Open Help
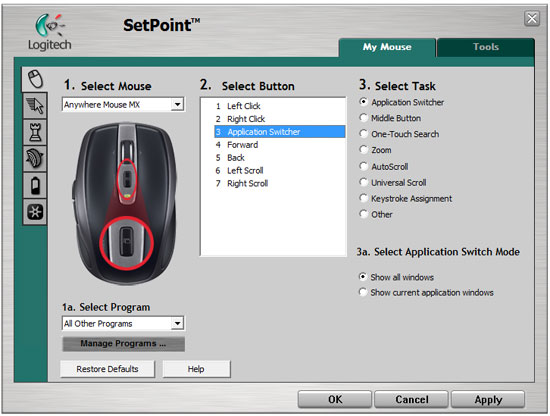The width and height of the screenshot is (550, 416). [196, 369]
